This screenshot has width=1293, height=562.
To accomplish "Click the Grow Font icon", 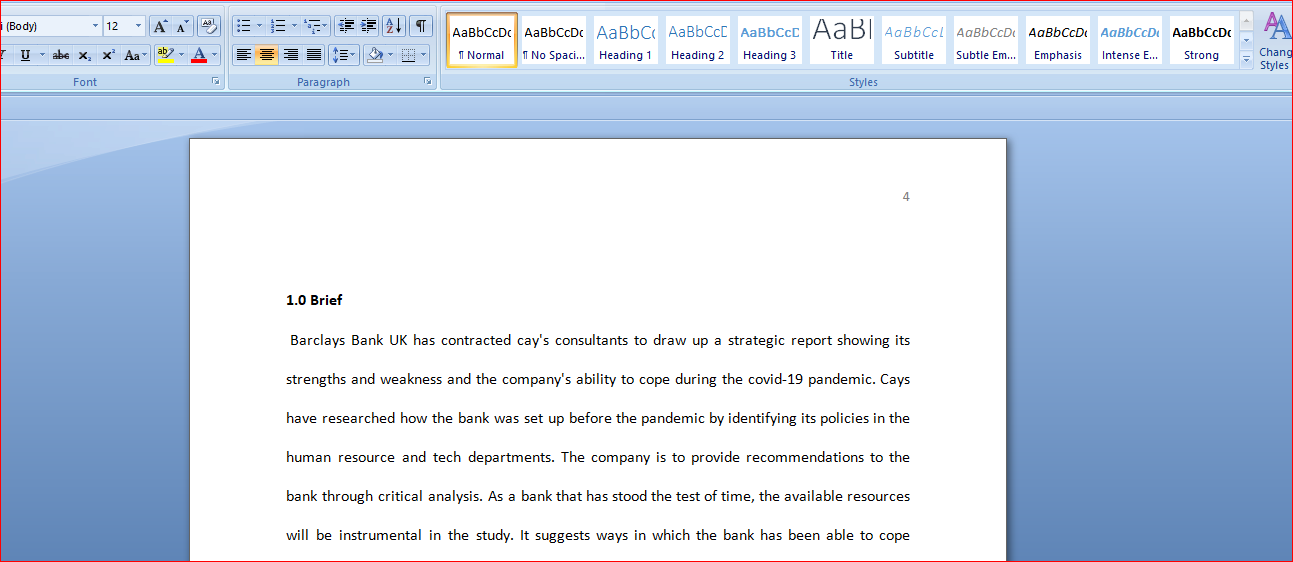I will pos(160,27).
